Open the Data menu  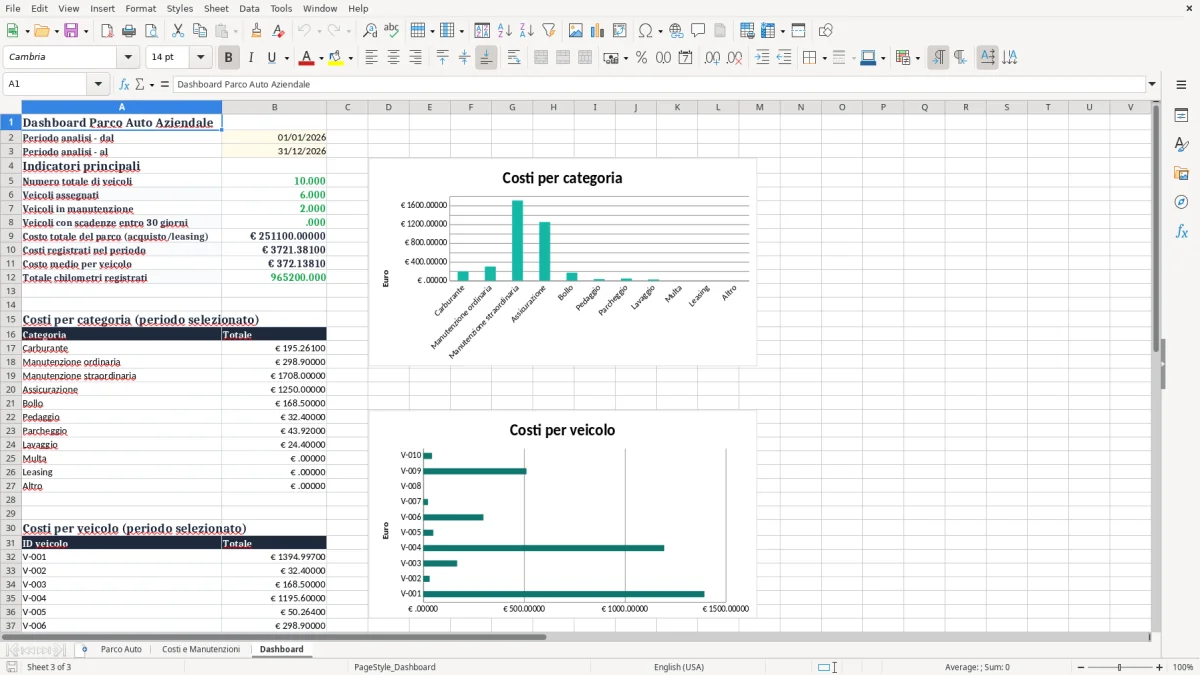click(249, 8)
